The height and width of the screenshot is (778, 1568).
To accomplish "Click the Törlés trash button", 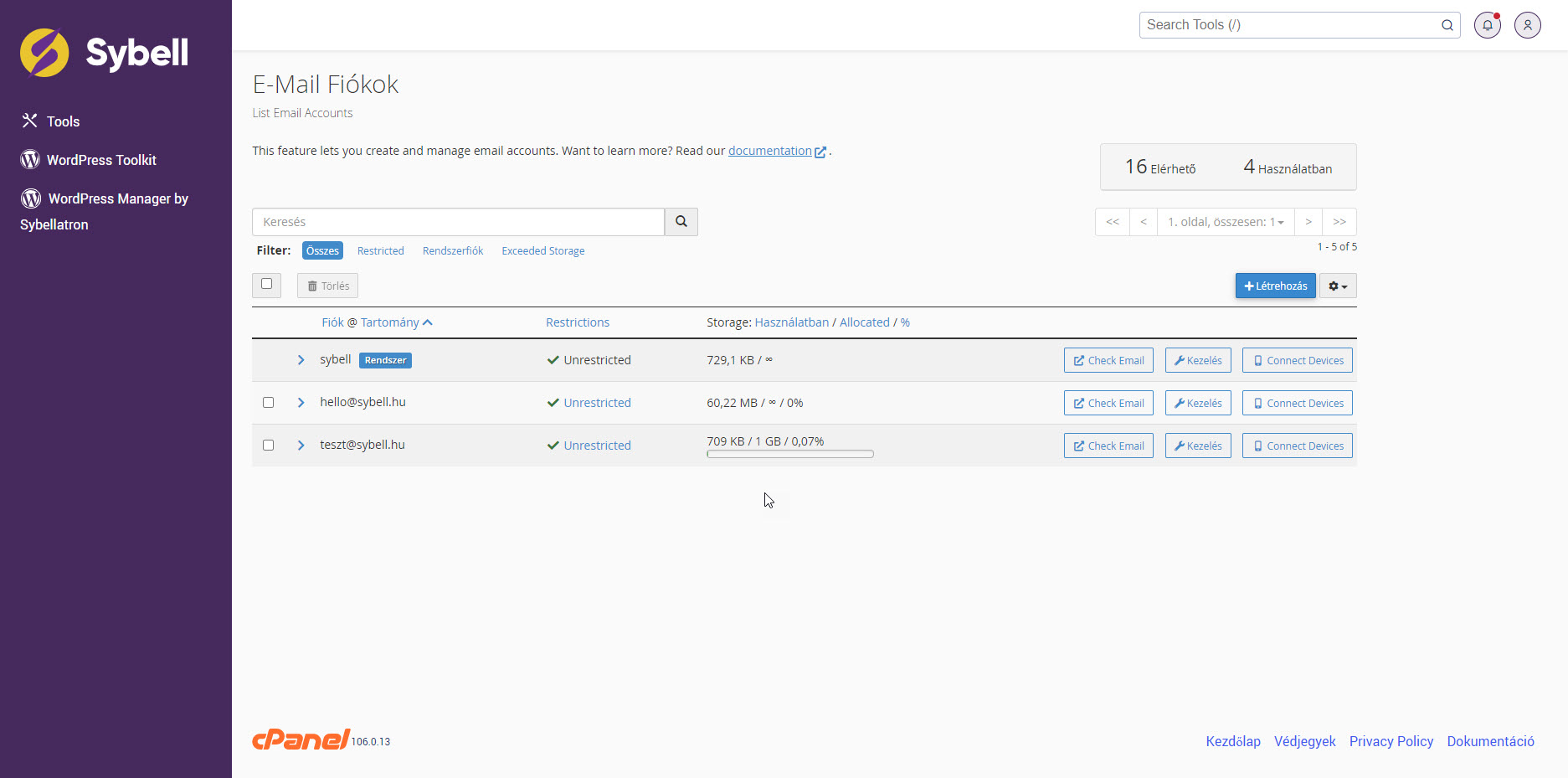I will click(327, 286).
